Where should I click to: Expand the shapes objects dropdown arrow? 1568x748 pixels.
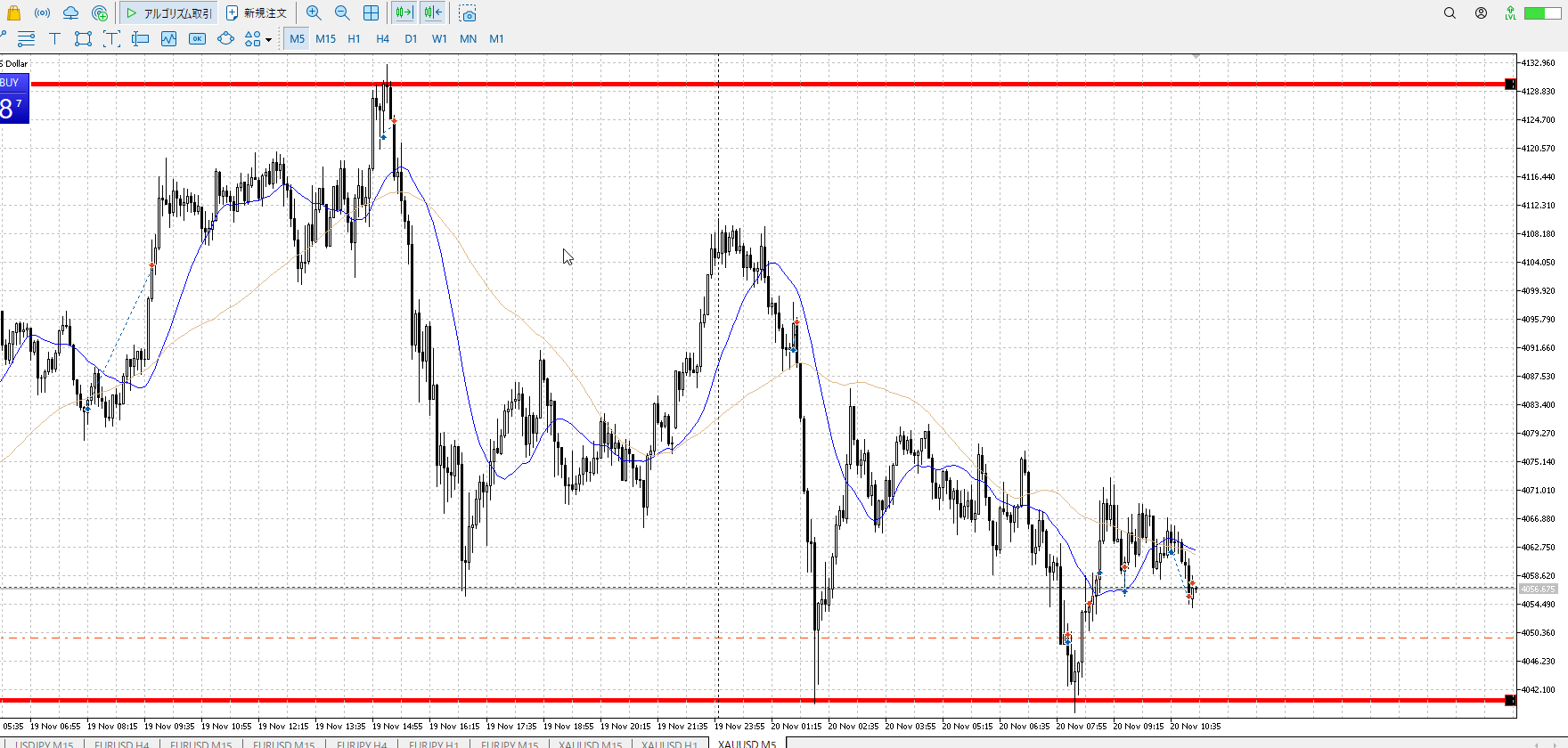pyautogui.click(x=268, y=39)
